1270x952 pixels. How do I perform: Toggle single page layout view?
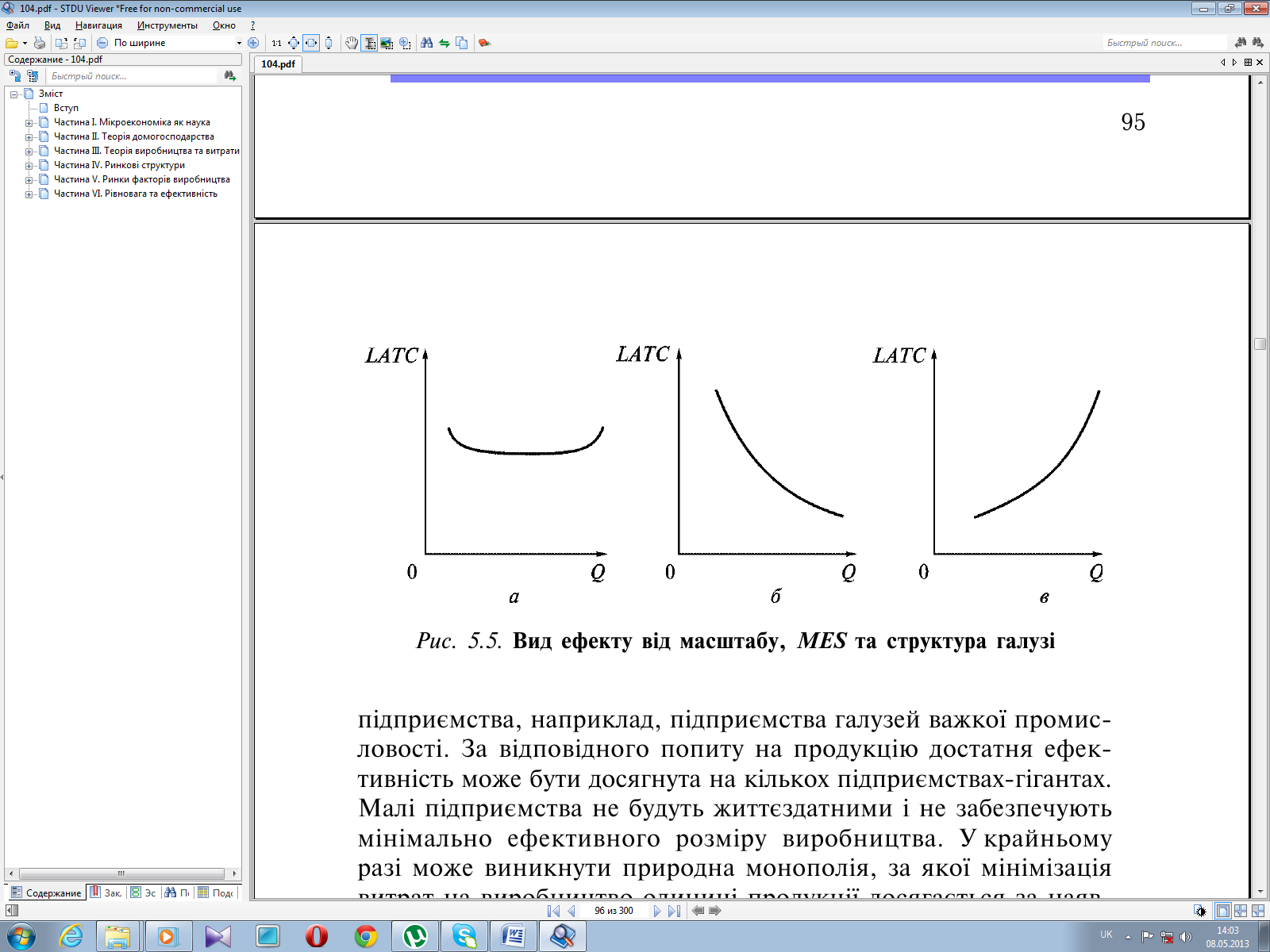click(1222, 911)
